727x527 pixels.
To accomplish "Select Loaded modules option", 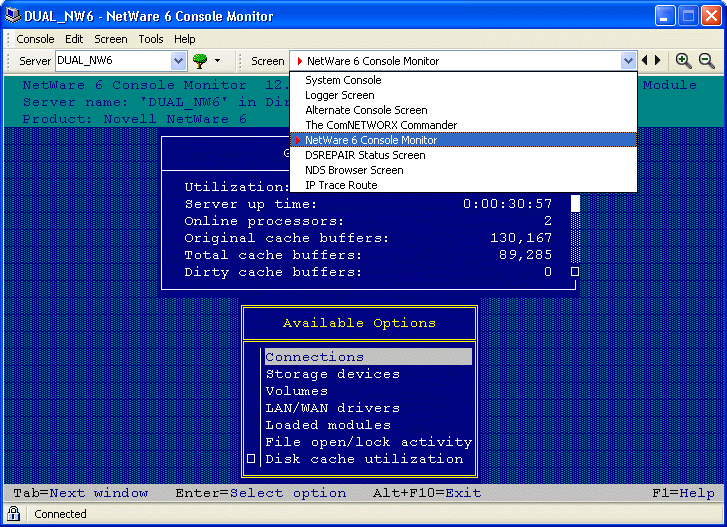I will tap(368, 425).
